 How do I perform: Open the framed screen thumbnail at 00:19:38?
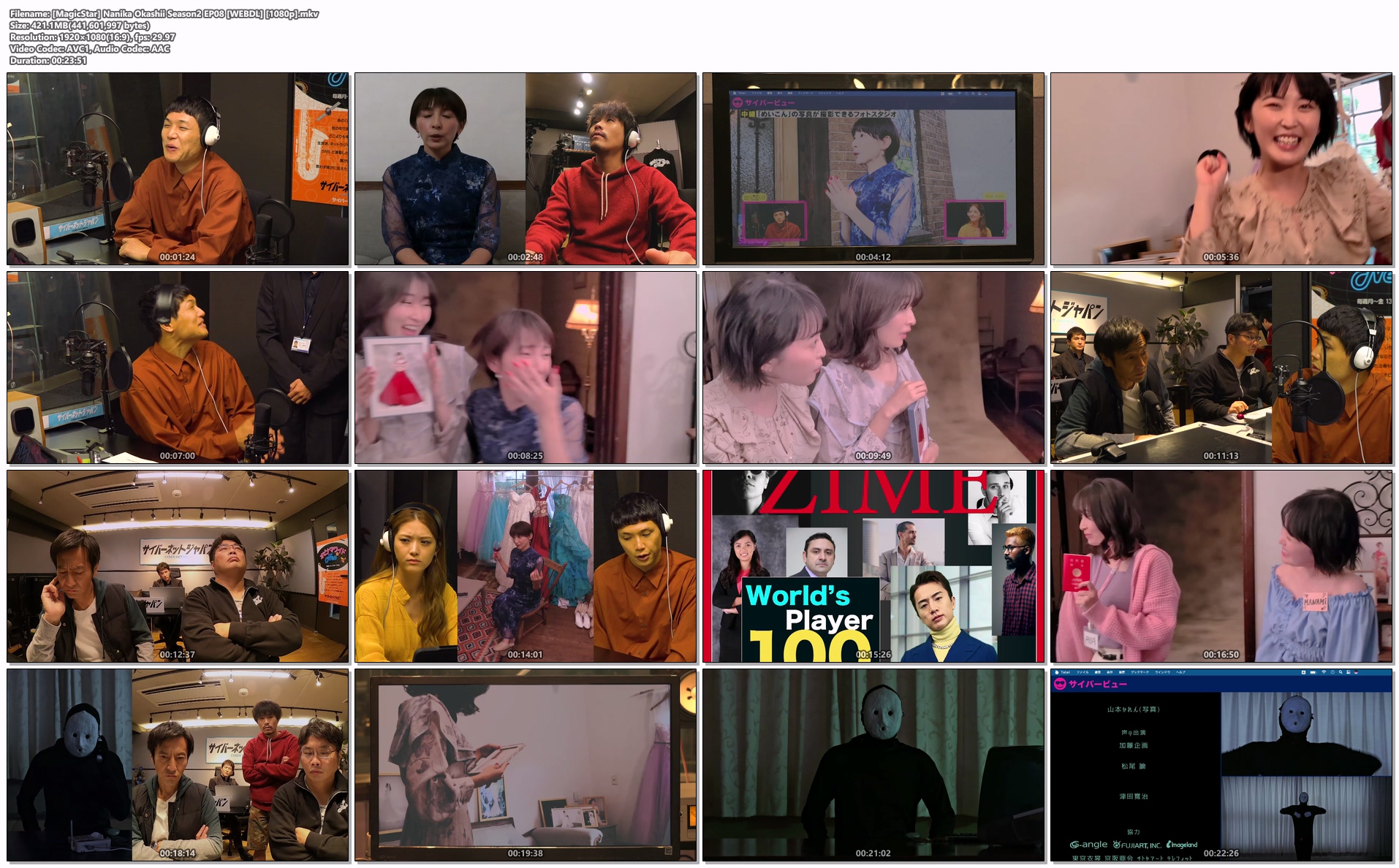tap(526, 765)
